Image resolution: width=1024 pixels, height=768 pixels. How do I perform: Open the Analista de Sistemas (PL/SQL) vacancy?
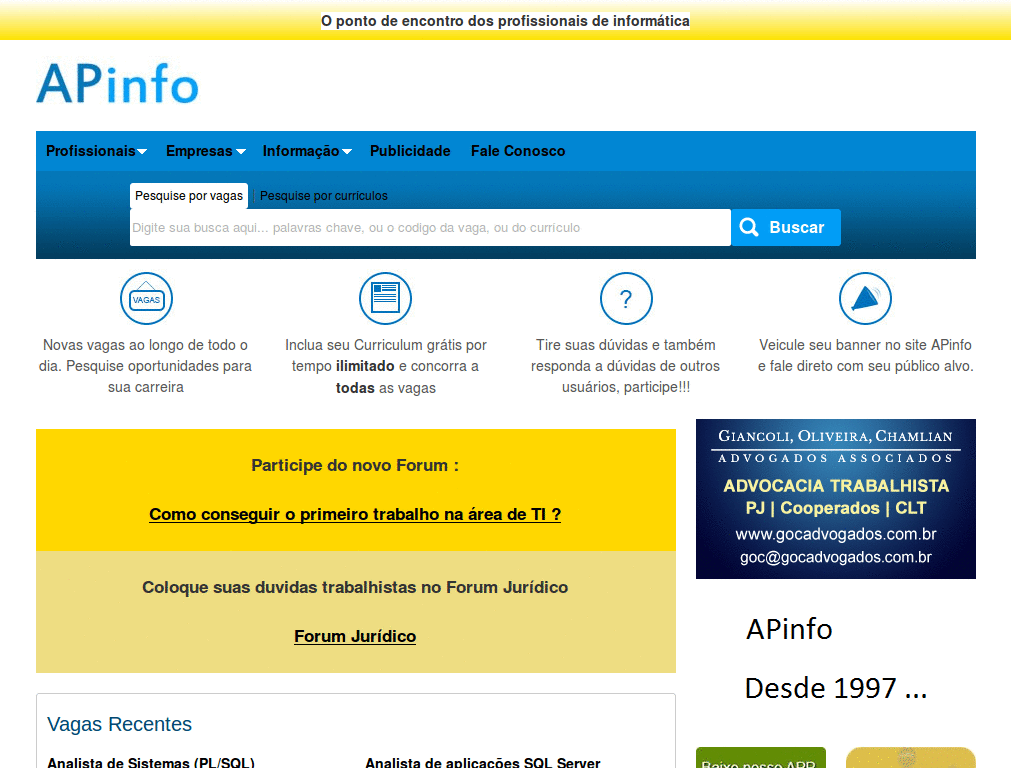[151, 762]
